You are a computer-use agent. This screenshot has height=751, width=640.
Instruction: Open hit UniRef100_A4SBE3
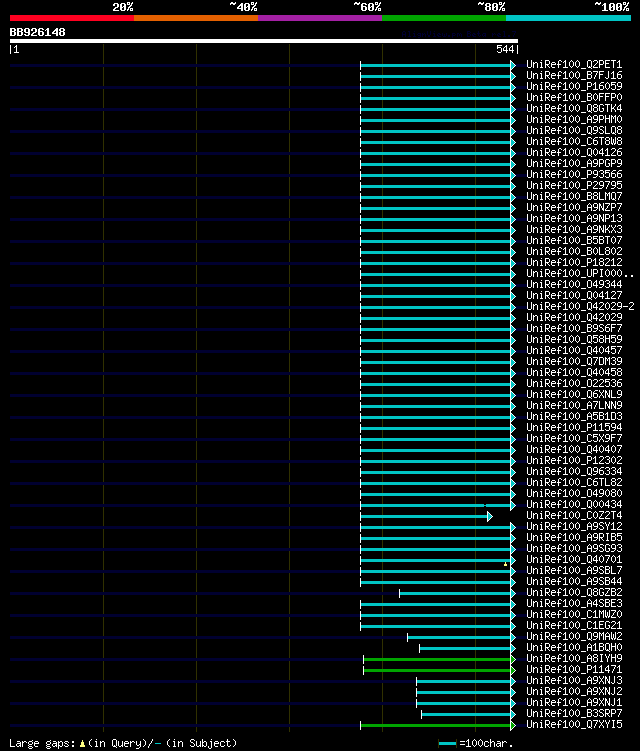[574, 604]
